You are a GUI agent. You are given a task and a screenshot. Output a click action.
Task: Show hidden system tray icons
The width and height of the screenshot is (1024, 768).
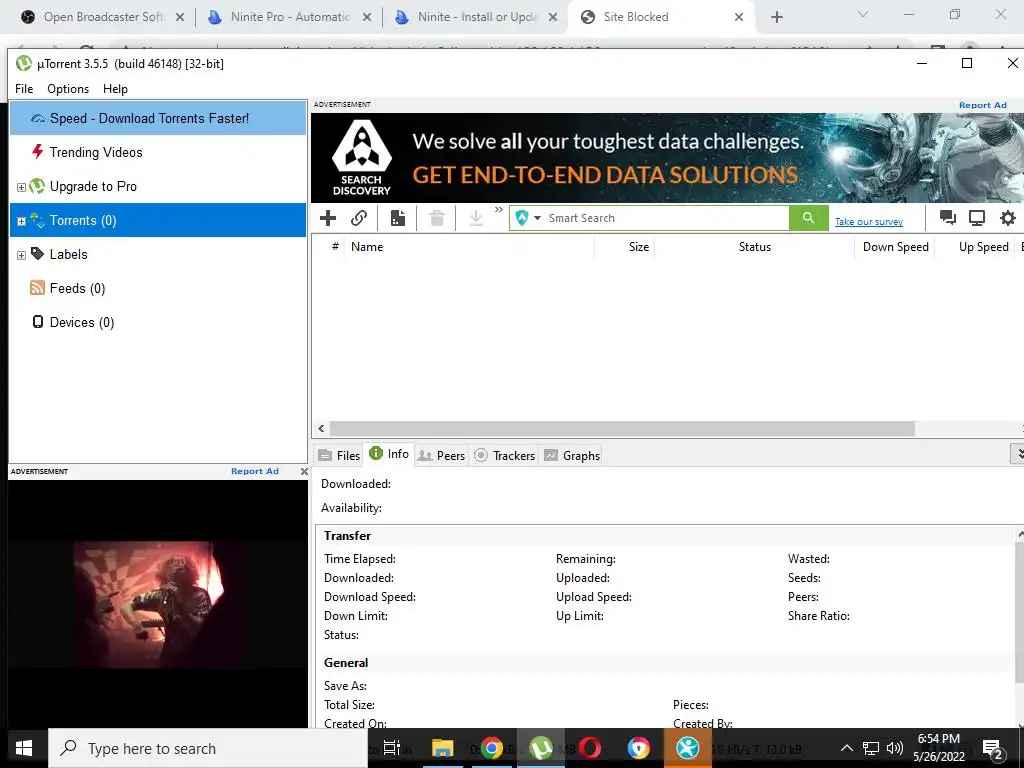846,748
